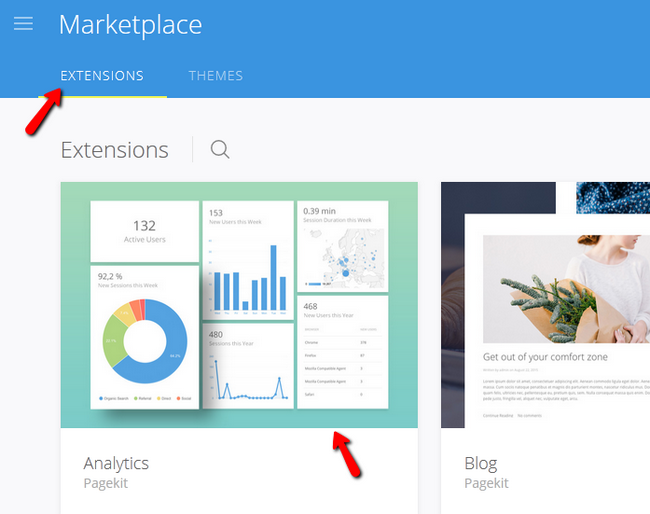Switch to the Themes tab
This screenshot has width=650, height=514.
click(x=215, y=76)
